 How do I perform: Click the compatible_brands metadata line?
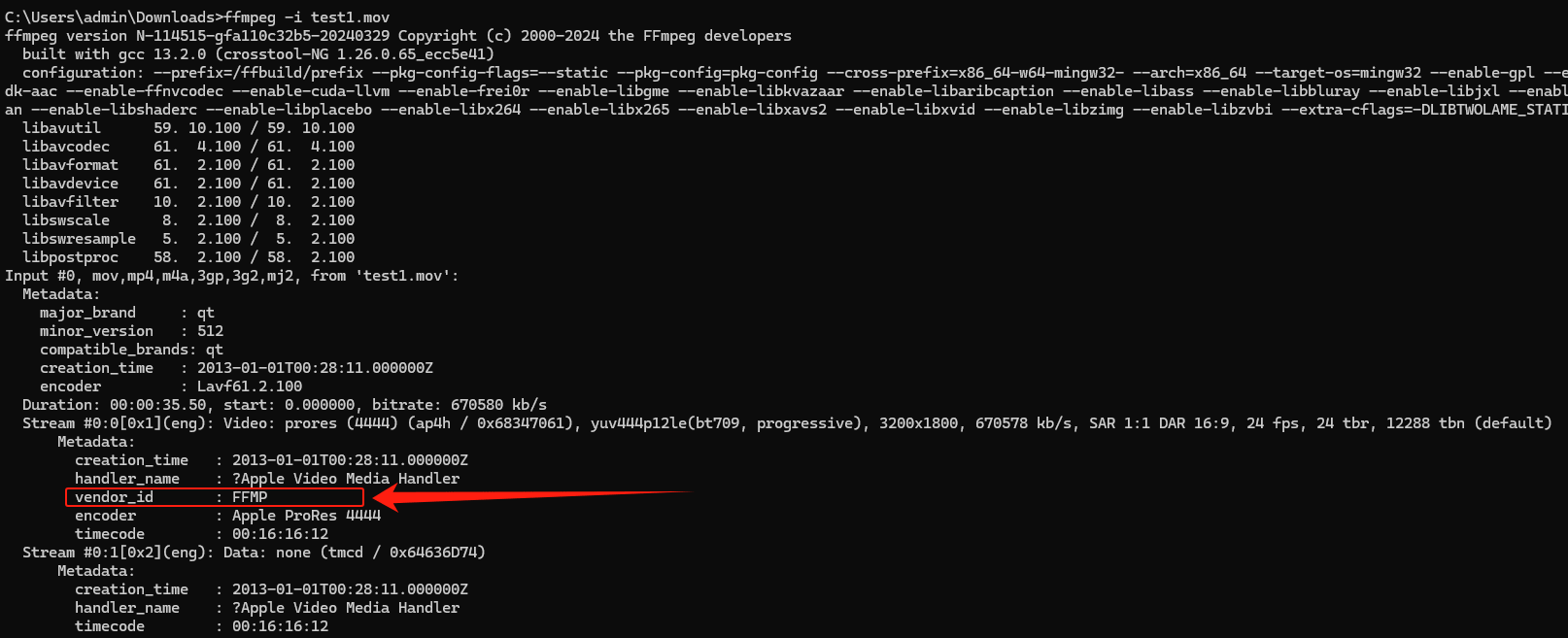point(131,350)
